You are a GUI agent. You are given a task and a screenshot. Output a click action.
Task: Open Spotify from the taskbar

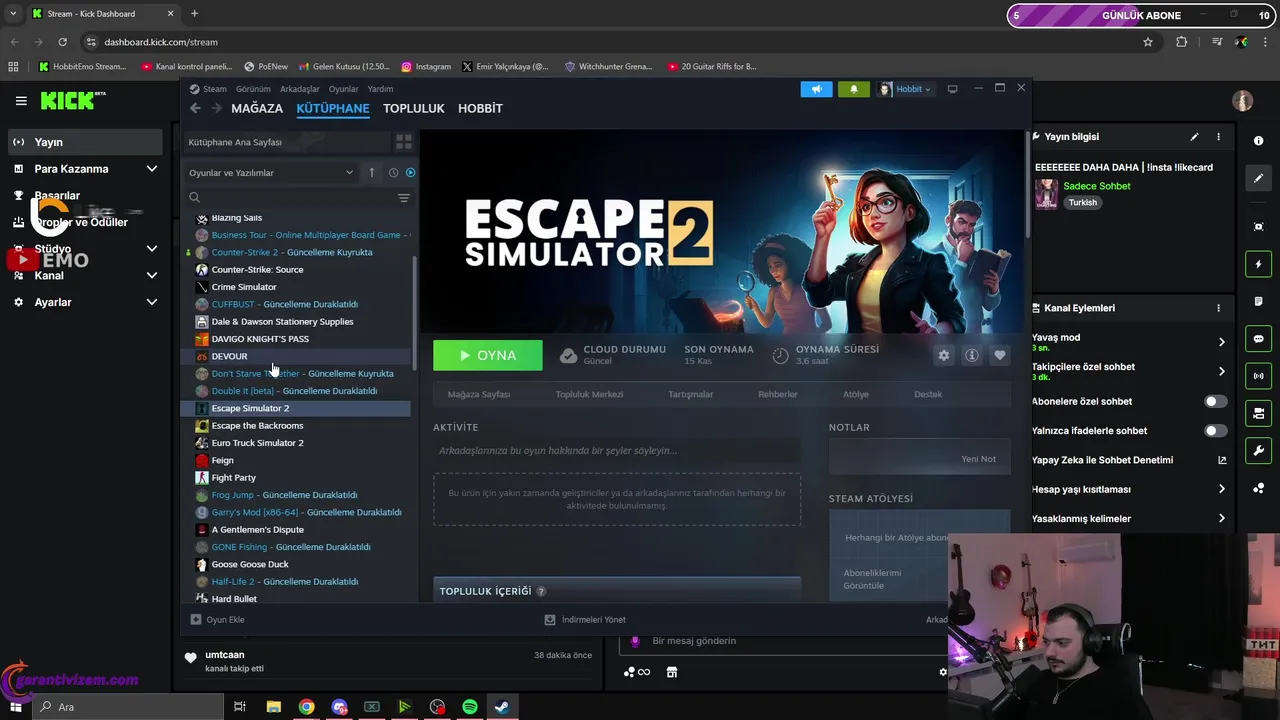point(470,707)
